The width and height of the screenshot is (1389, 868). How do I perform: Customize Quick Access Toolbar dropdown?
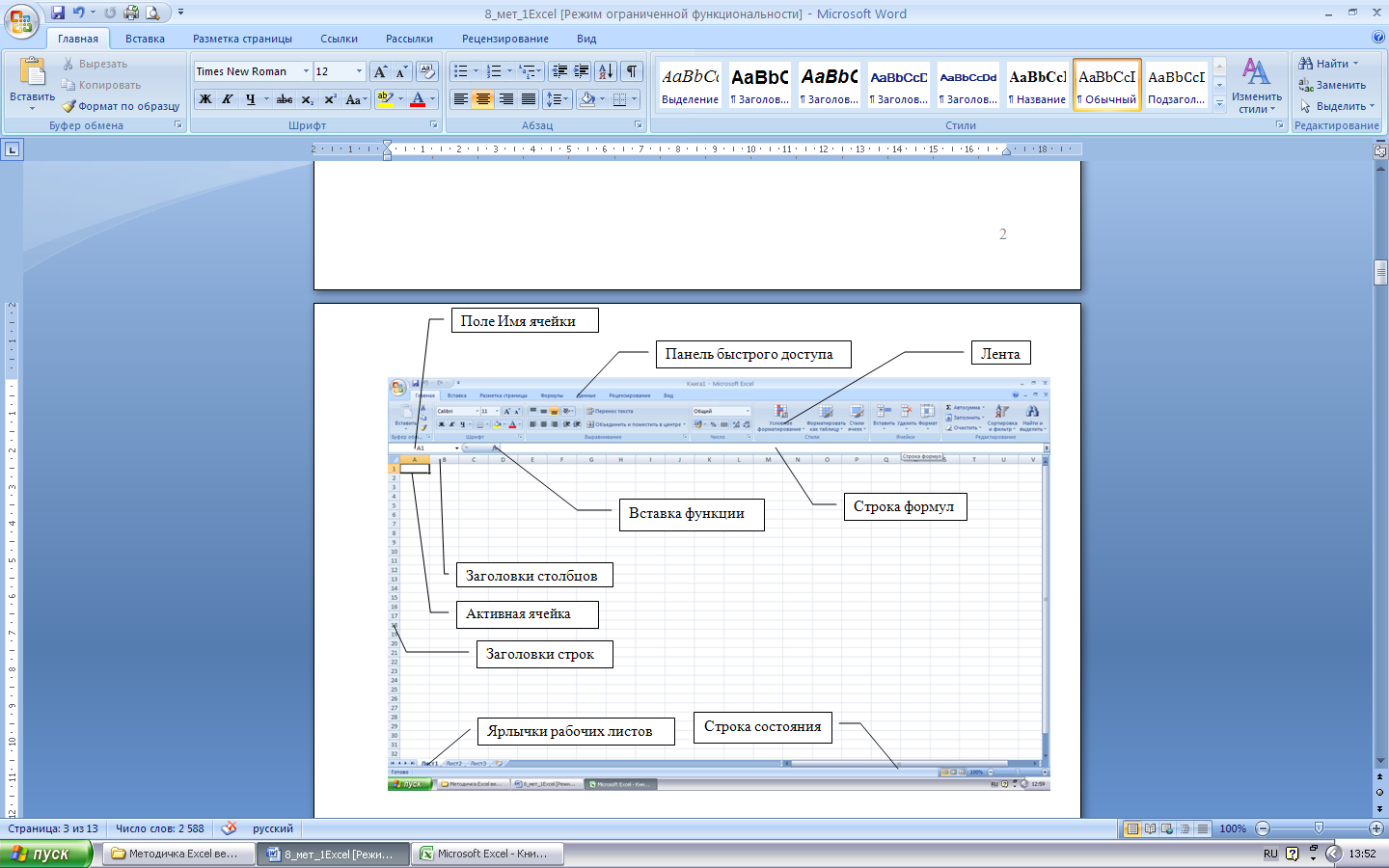180,14
